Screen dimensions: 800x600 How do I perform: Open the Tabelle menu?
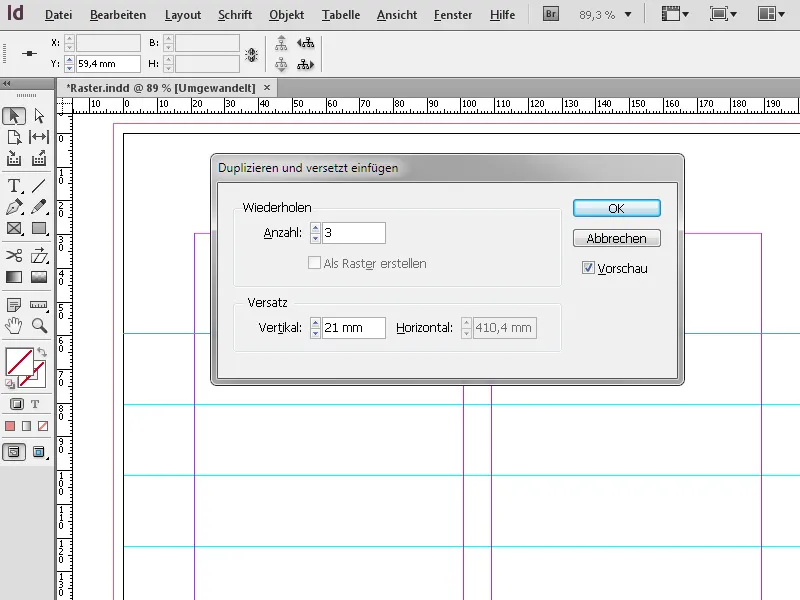click(341, 15)
